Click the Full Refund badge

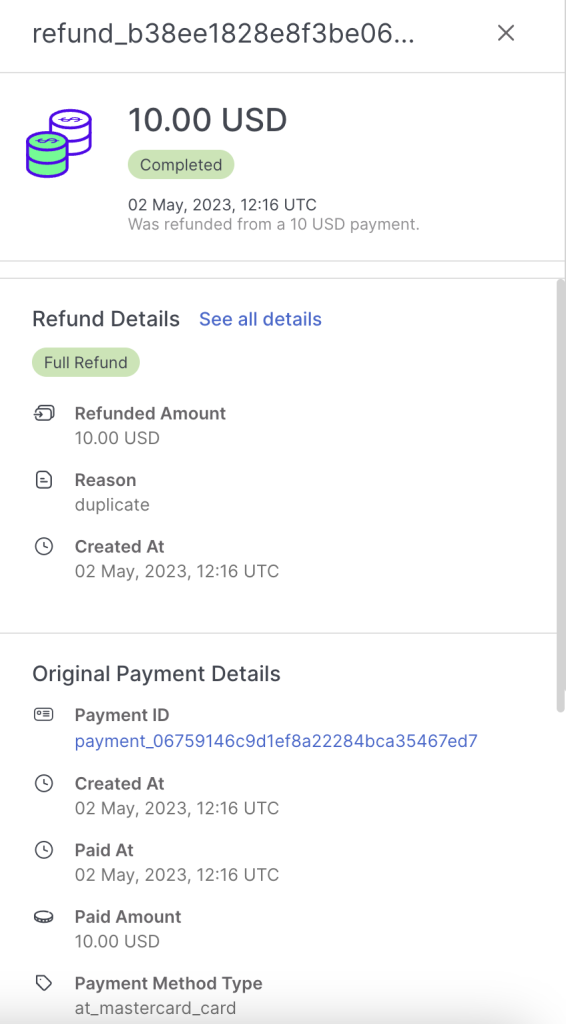click(86, 362)
